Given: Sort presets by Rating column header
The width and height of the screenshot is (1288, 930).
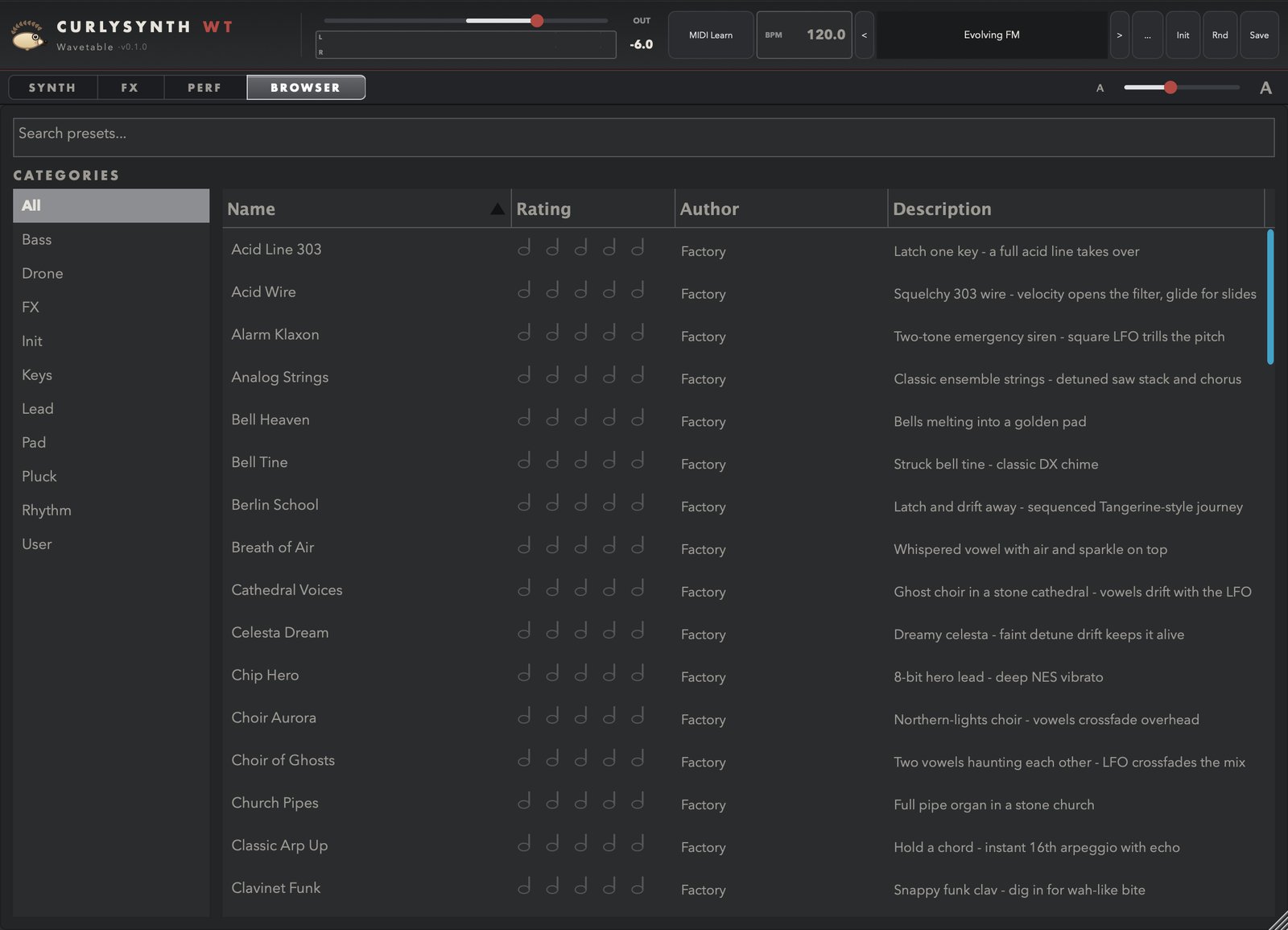Looking at the screenshot, I should [x=592, y=209].
